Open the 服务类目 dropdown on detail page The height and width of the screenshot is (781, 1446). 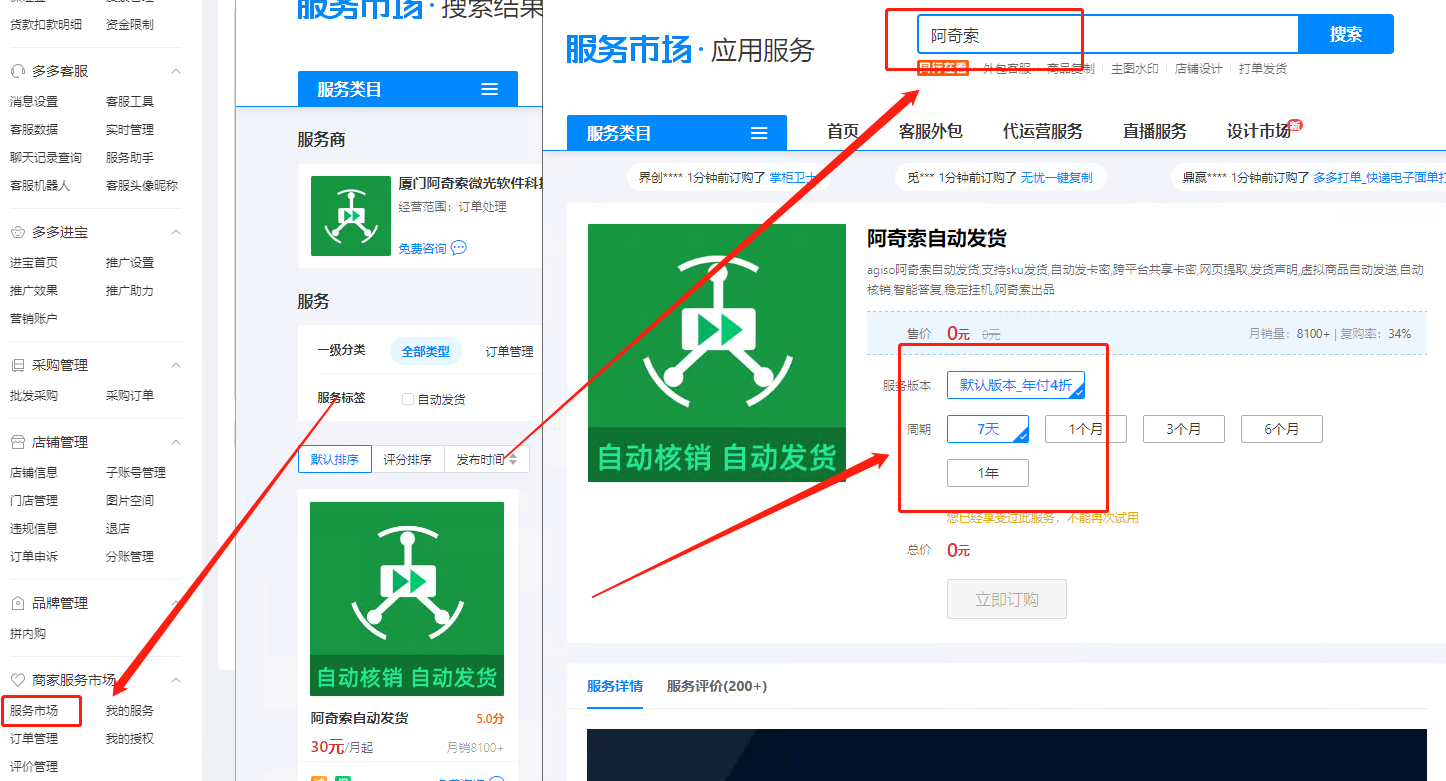coord(677,133)
